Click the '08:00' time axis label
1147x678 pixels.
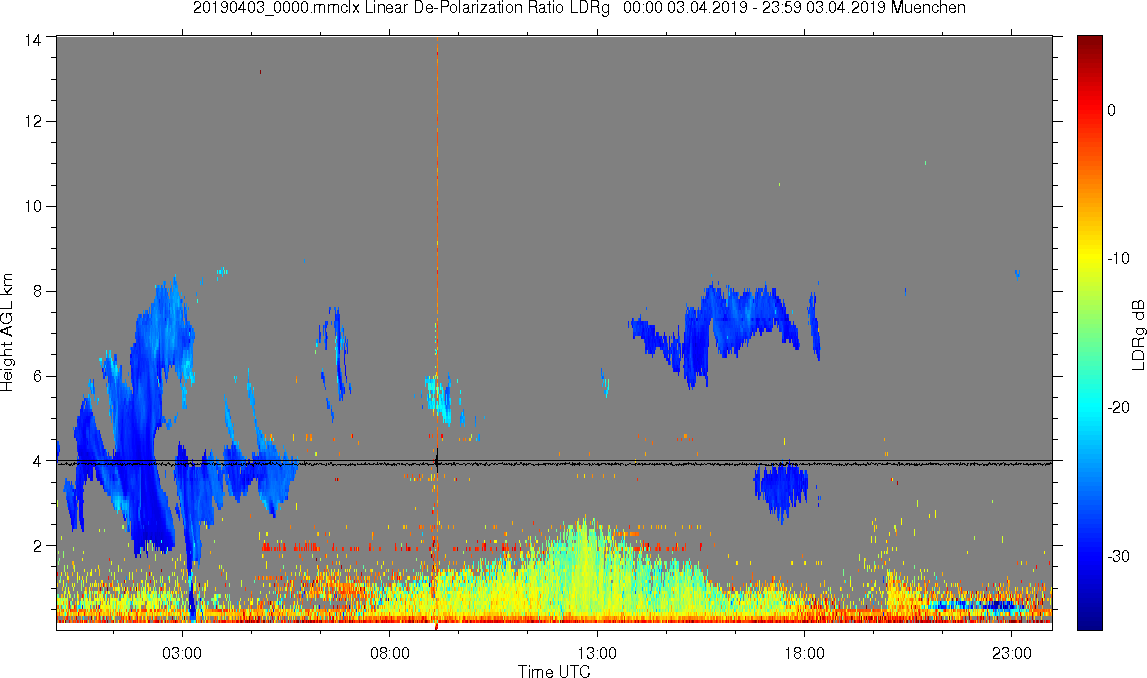point(390,653)
